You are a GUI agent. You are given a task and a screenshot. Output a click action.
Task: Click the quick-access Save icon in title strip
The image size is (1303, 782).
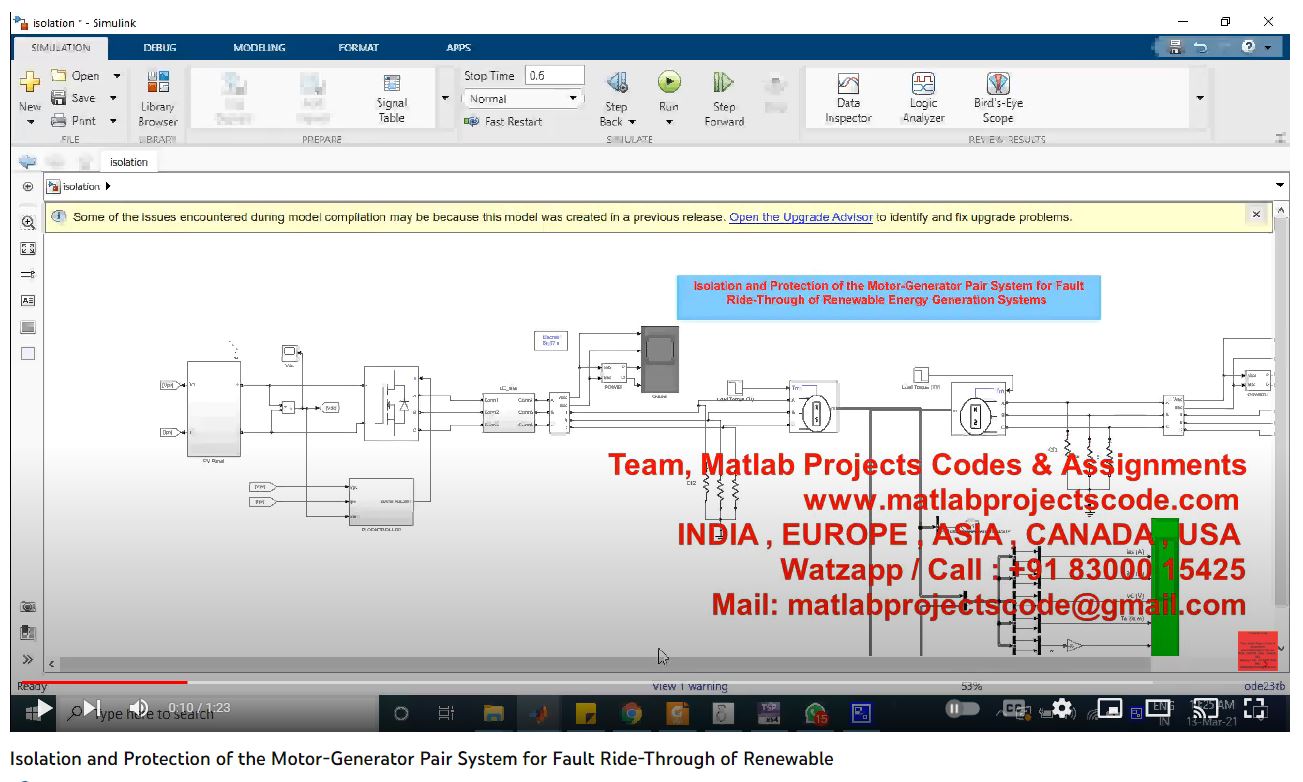(1175, 47)
